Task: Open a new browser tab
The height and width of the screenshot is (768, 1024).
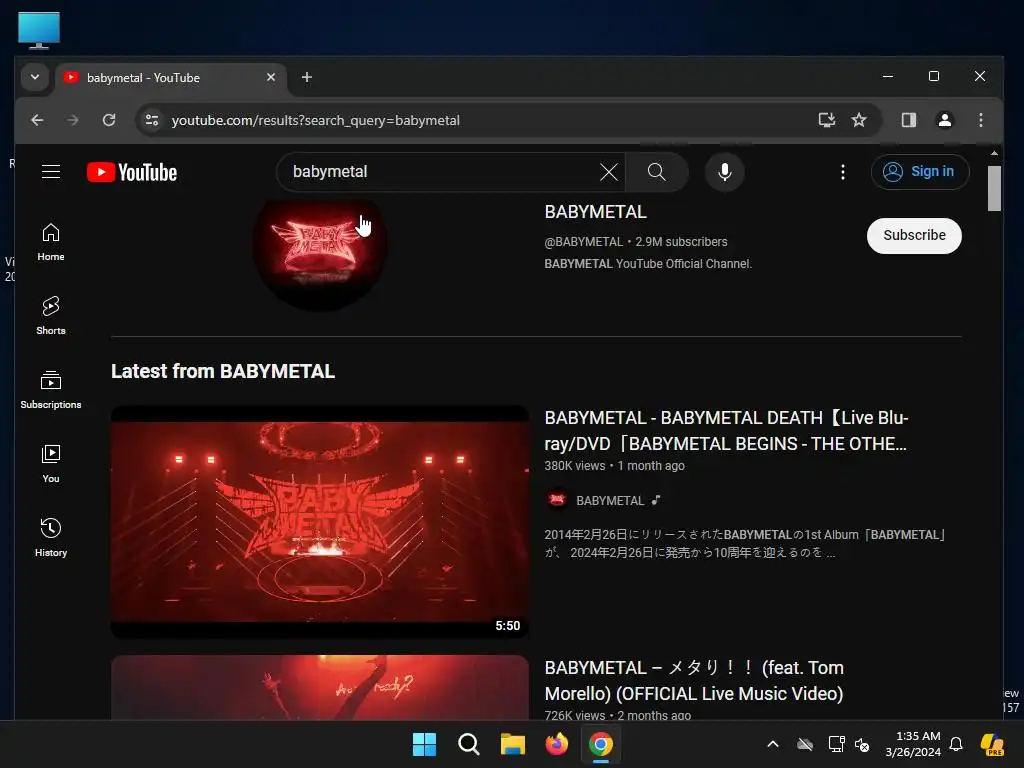Action: (x=306, y=77)
